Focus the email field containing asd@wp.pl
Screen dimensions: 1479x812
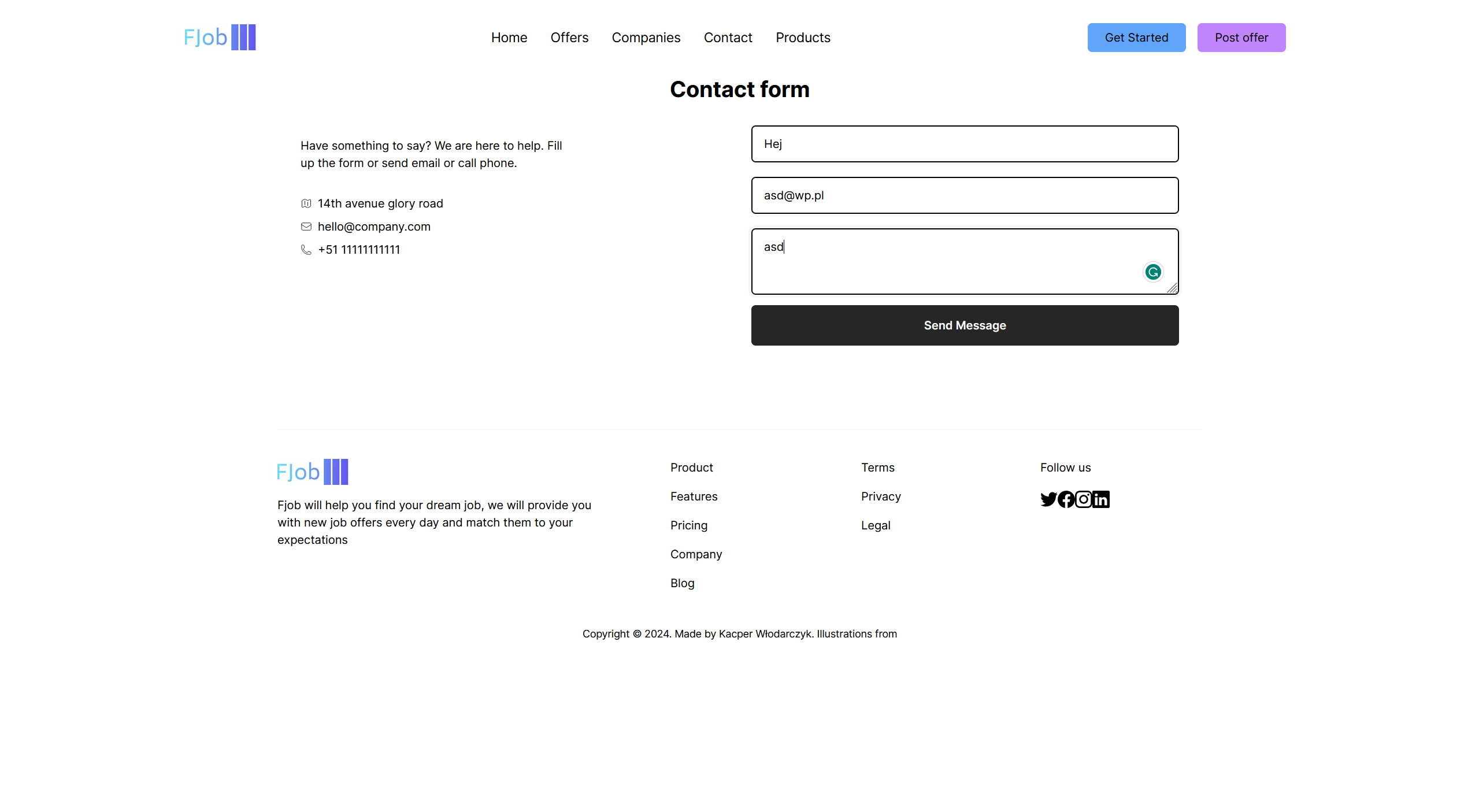pos(965,195)
